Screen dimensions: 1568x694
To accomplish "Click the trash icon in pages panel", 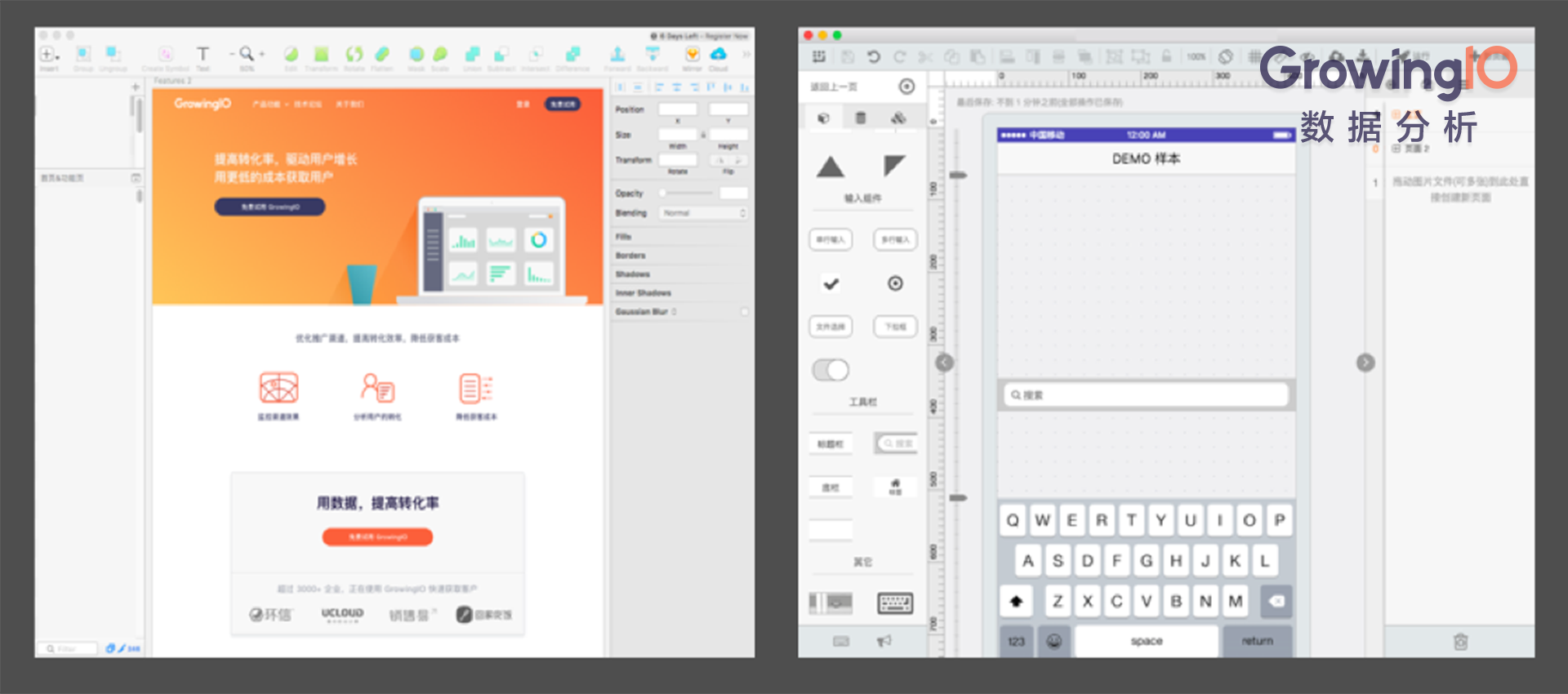I will click(1460, 642).
